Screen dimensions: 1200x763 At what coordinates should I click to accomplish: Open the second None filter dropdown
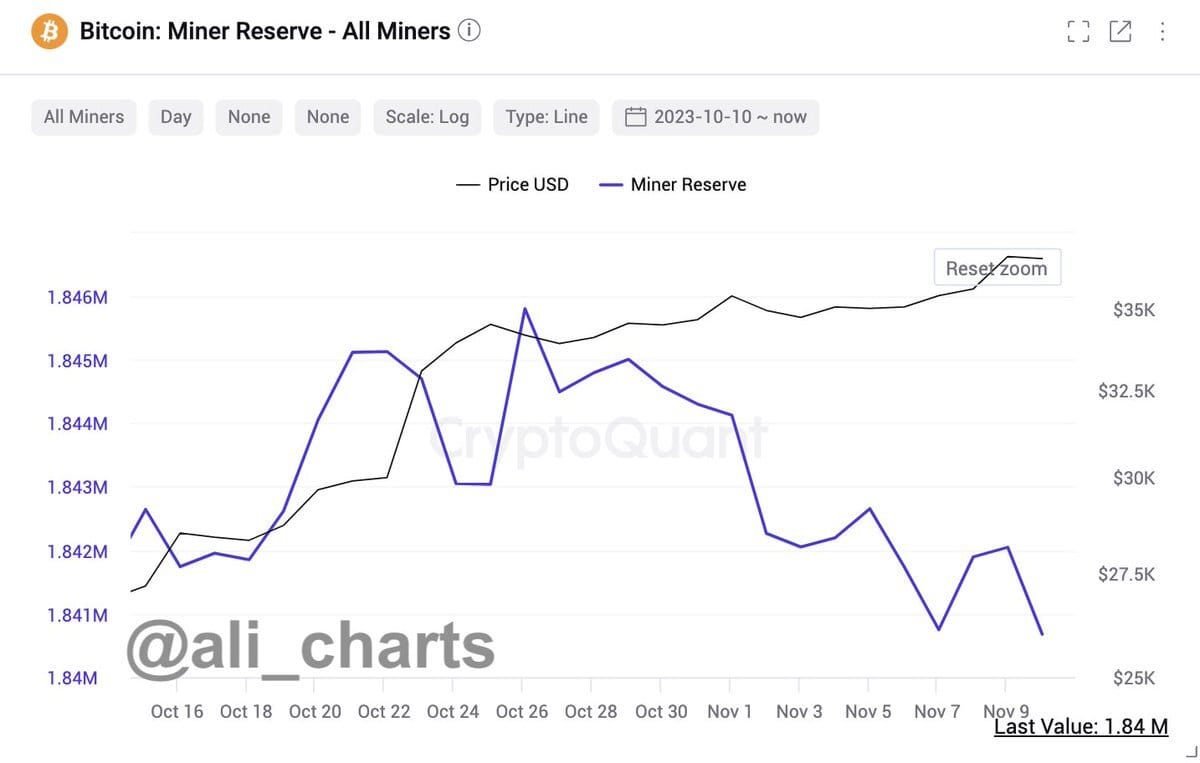328,117
